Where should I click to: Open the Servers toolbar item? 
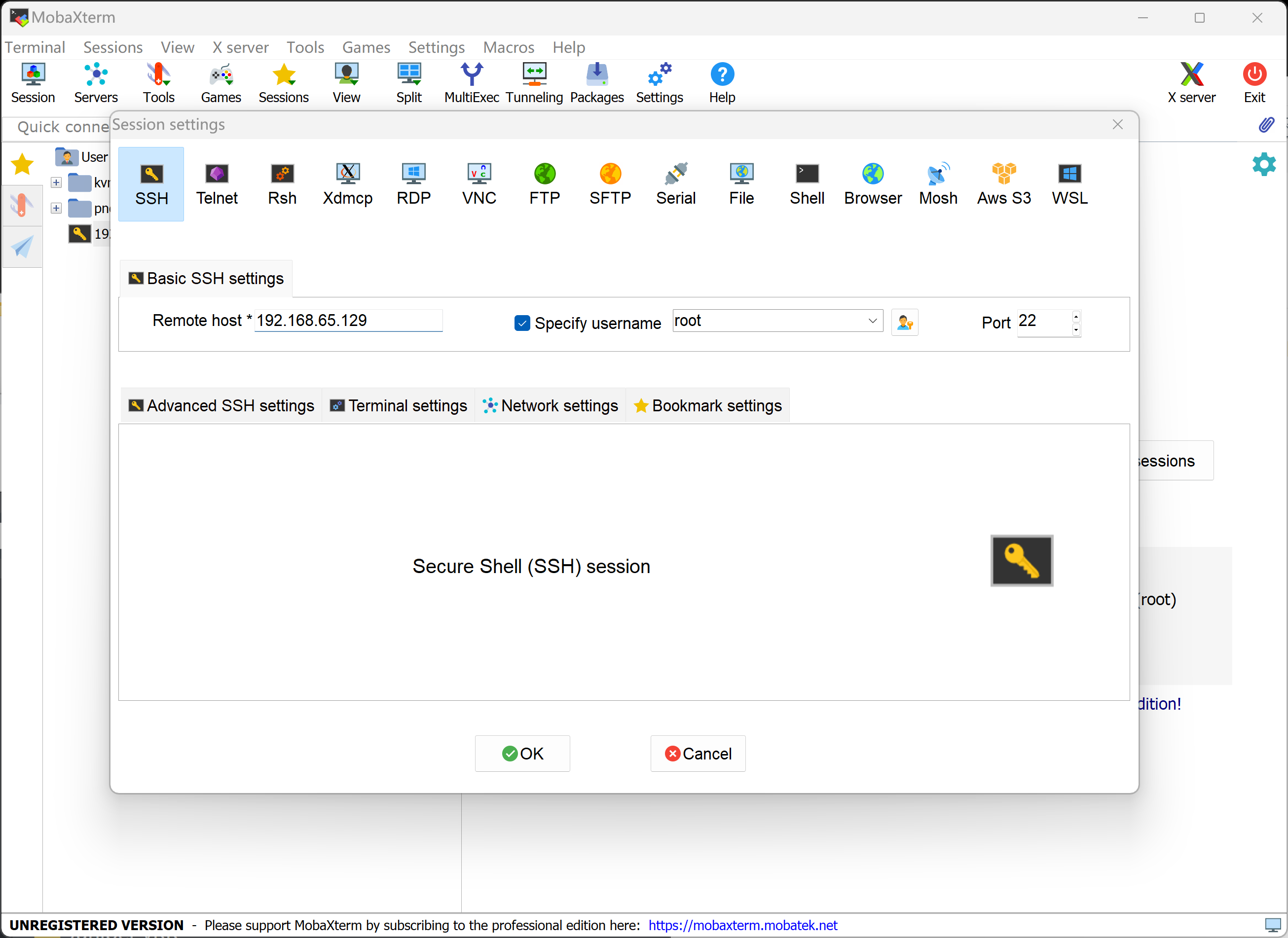[96, 83]
